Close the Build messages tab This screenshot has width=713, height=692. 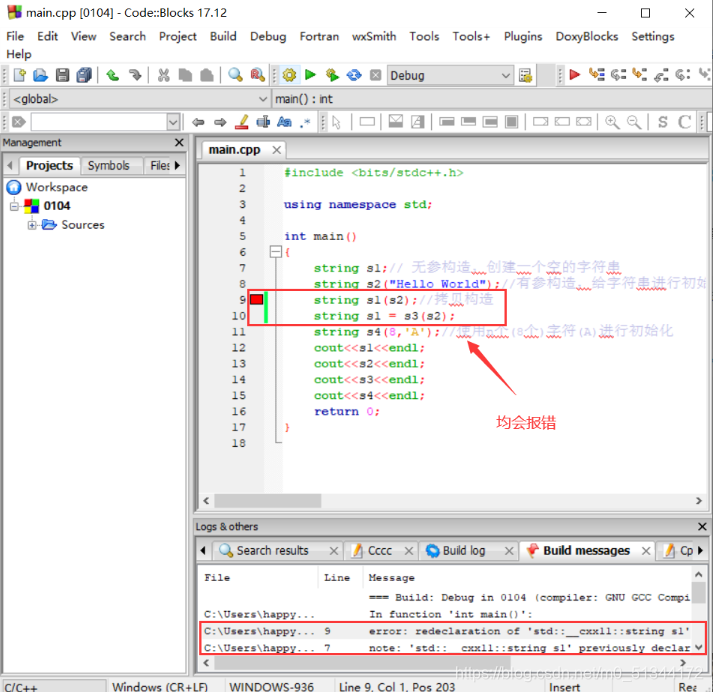tap(645, 551)
